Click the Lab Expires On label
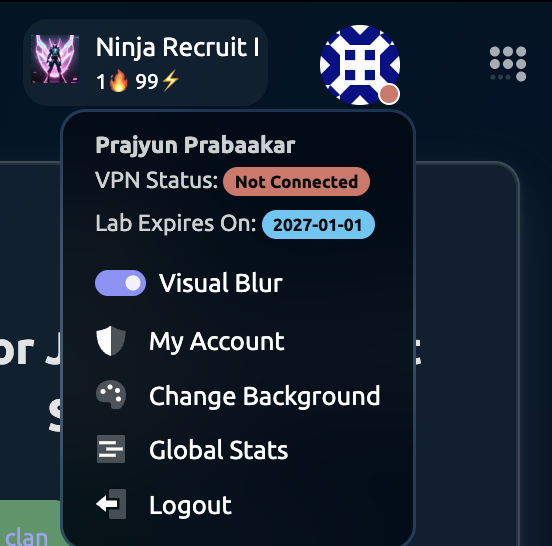This screenshot has width=552, height=546. pos(176,223)
